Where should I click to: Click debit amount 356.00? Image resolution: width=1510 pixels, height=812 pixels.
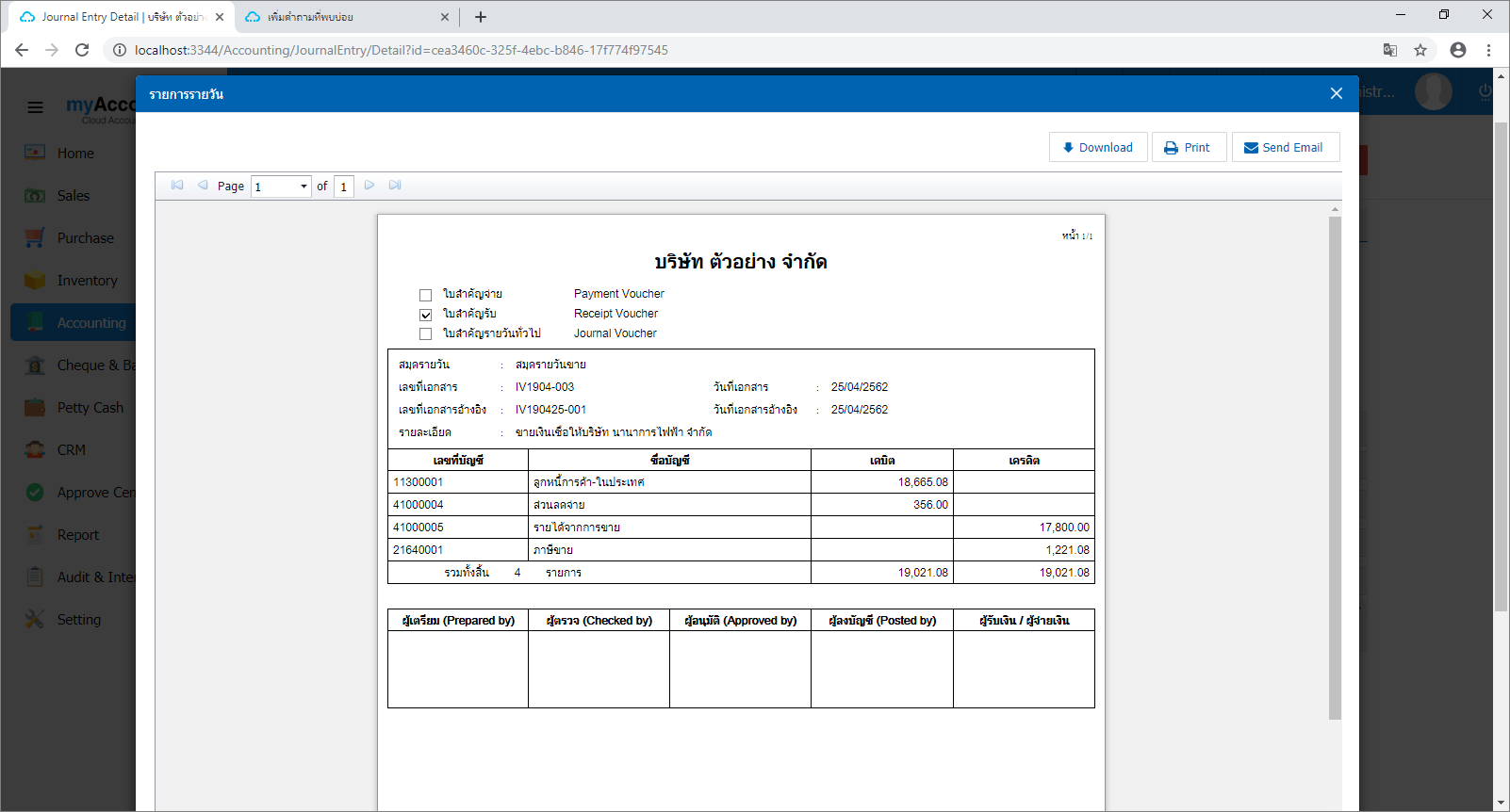[930, 505]
